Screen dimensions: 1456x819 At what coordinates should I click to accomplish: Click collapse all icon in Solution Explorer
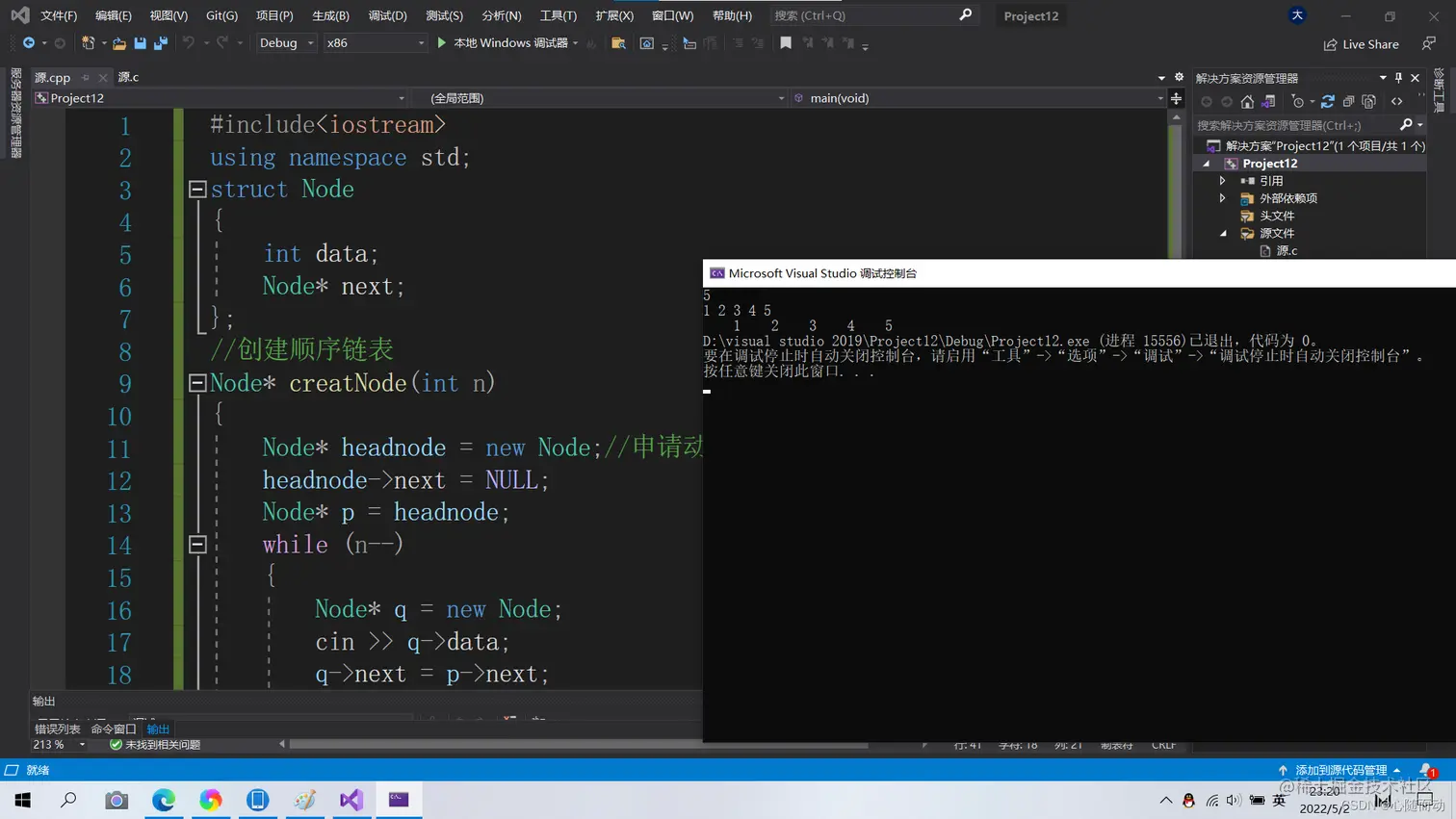[x=1348, y=101]
